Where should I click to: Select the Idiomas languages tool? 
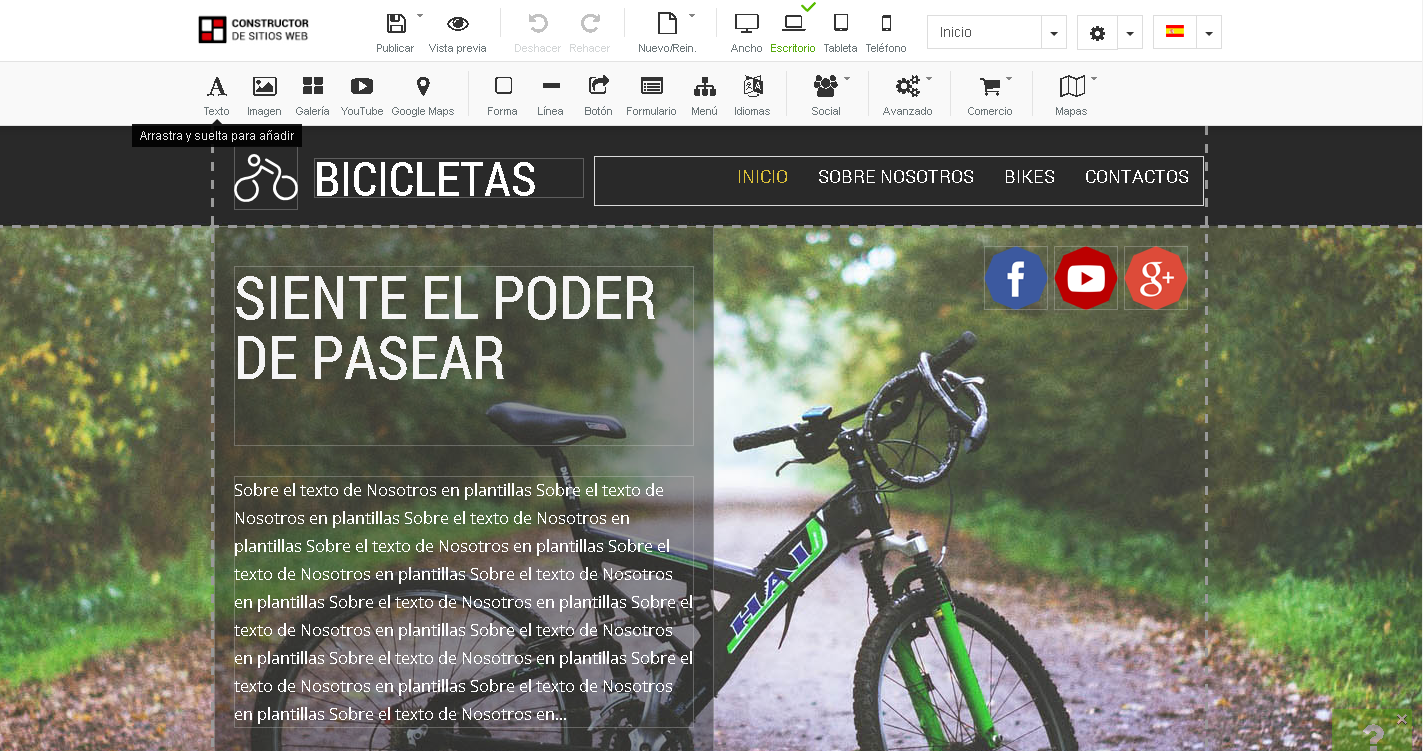(x=753, y=96)
